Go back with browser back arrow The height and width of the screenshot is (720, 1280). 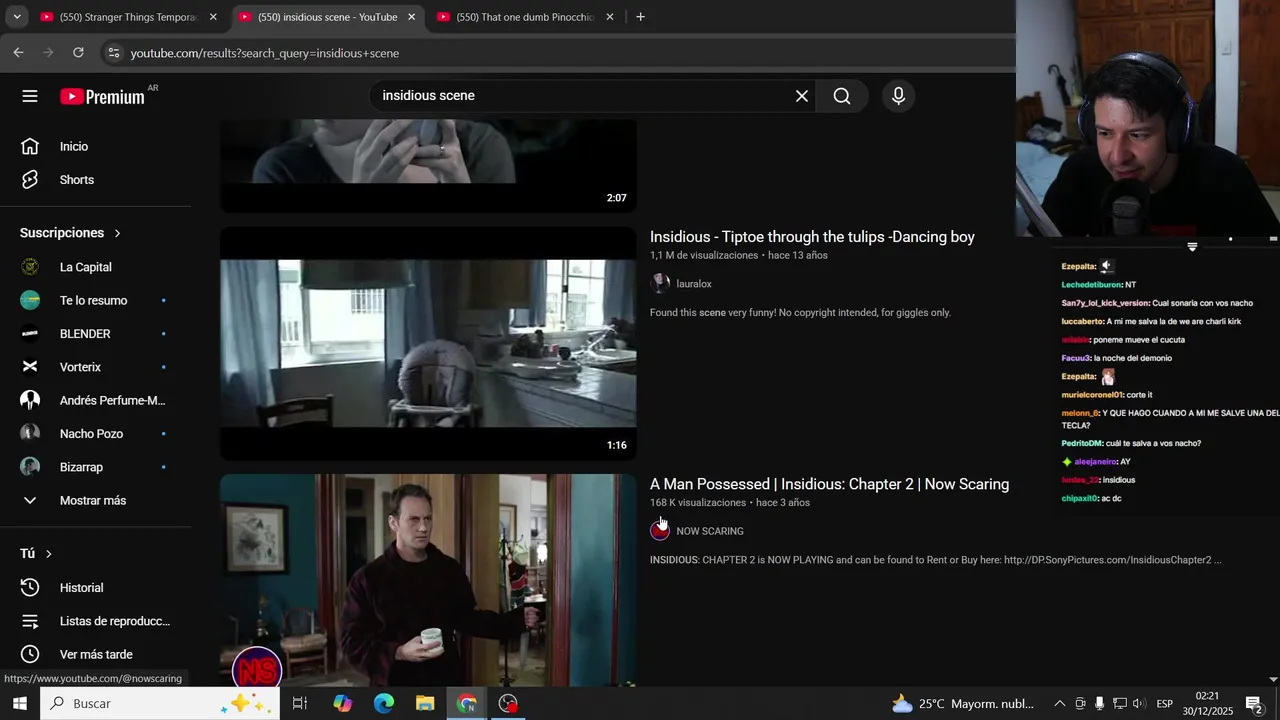18,53
